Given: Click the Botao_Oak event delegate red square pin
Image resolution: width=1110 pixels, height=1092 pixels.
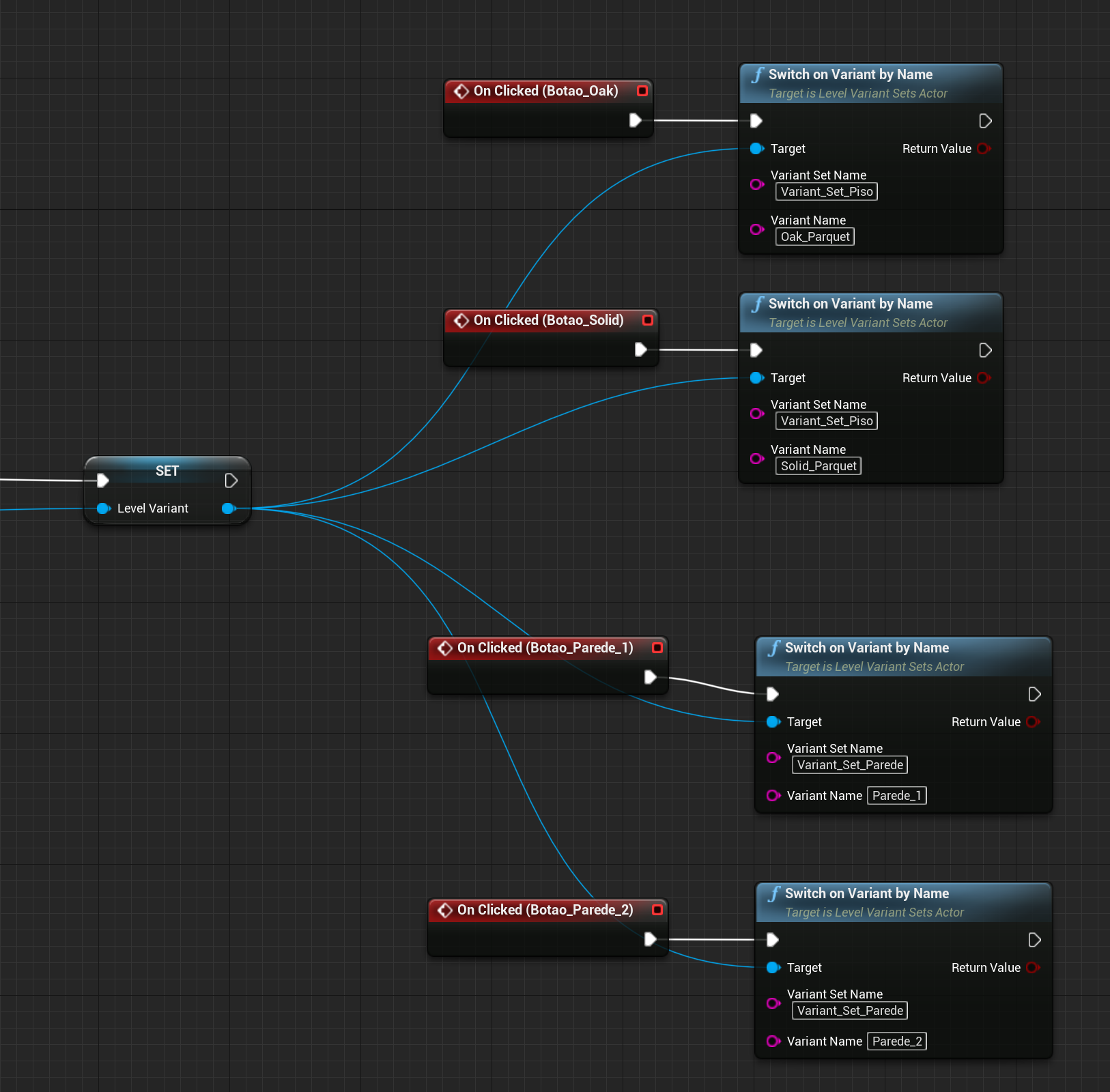Looking at the screenshot, I should point(642,91).
